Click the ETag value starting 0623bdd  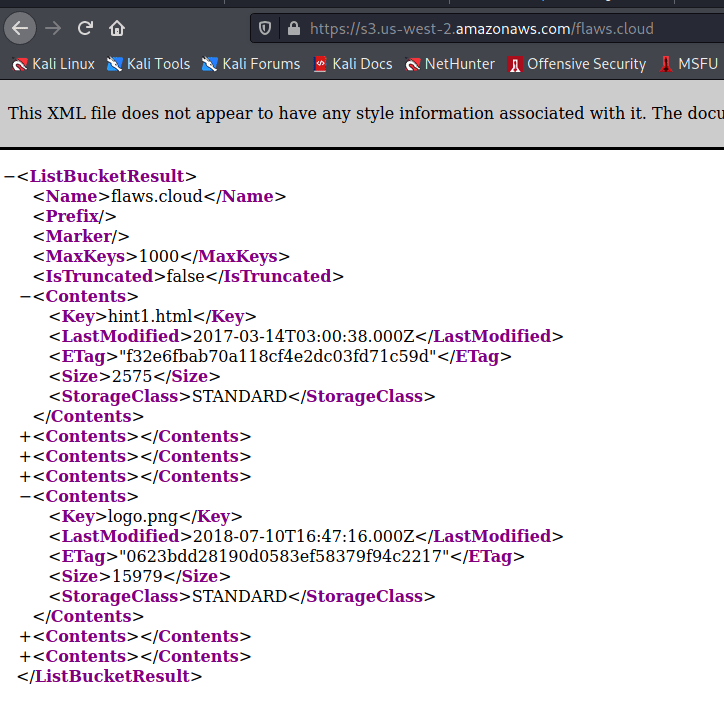[x=284, y=556]
